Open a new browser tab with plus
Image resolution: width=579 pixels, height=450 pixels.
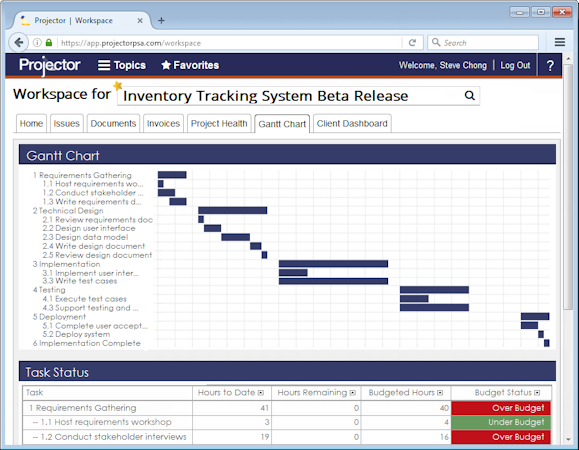pos(161,21)
